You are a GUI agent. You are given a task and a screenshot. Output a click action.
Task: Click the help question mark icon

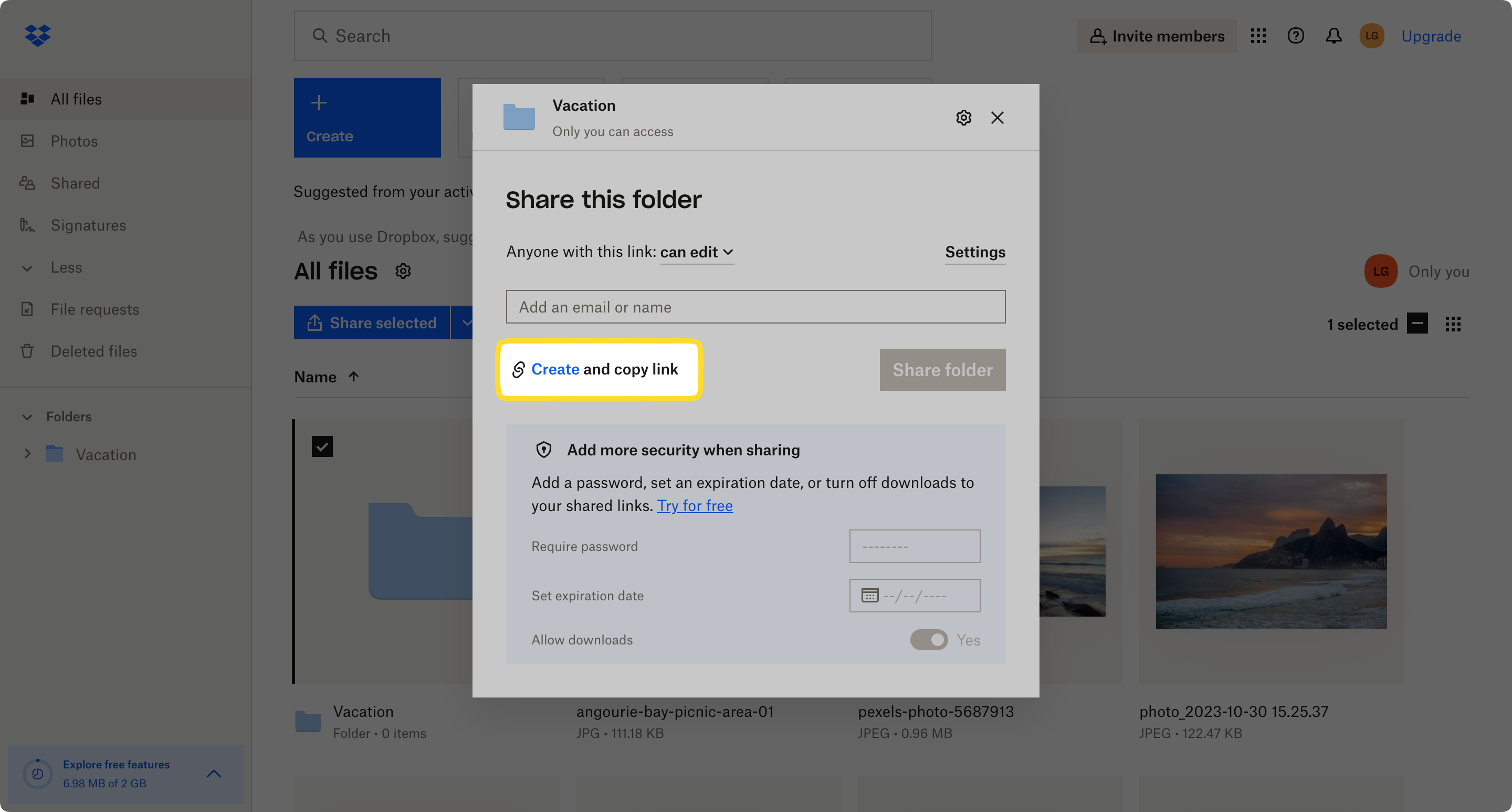(1295, 35)
